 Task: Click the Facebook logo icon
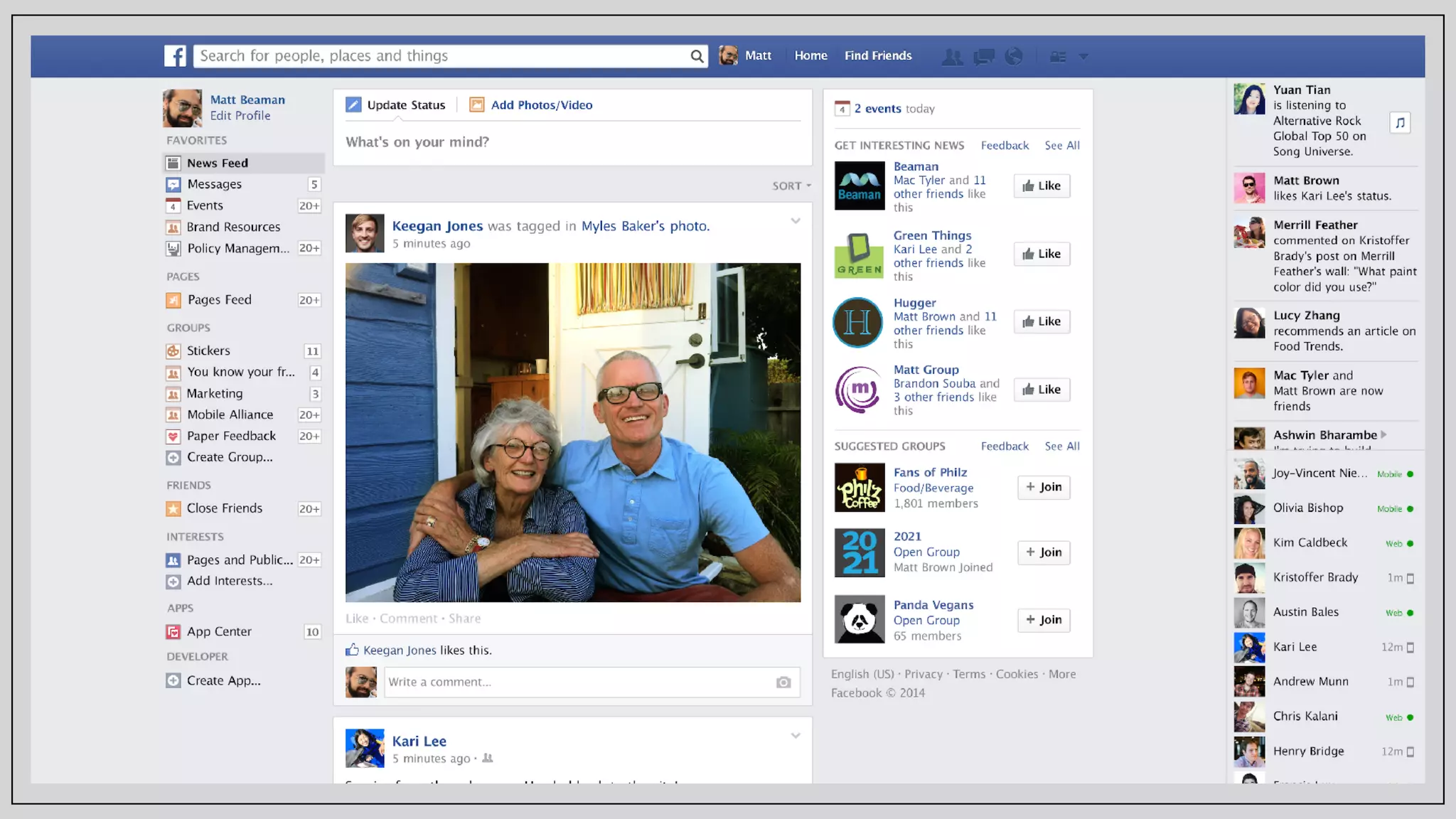point(175,55)
